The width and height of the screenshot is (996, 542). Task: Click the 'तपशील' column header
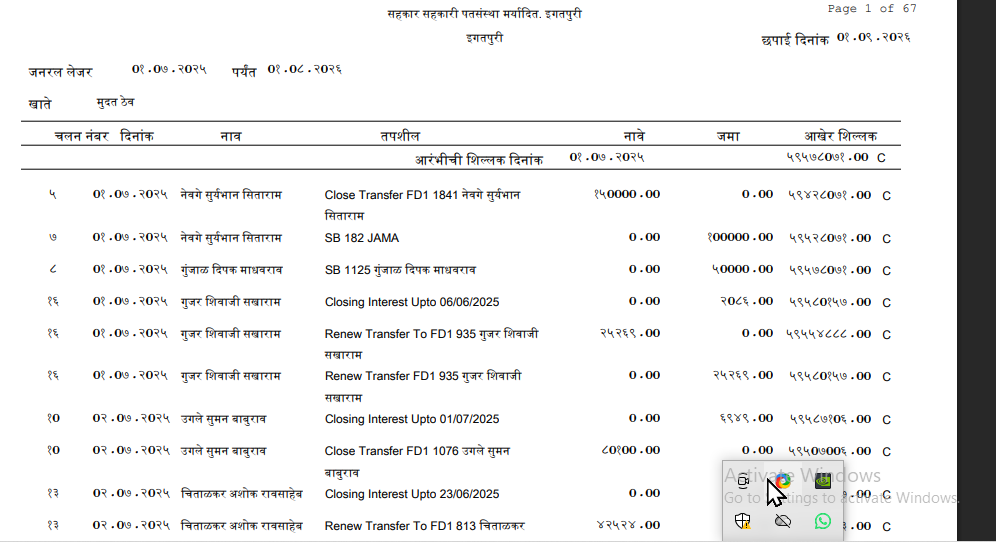pos(400,136)
